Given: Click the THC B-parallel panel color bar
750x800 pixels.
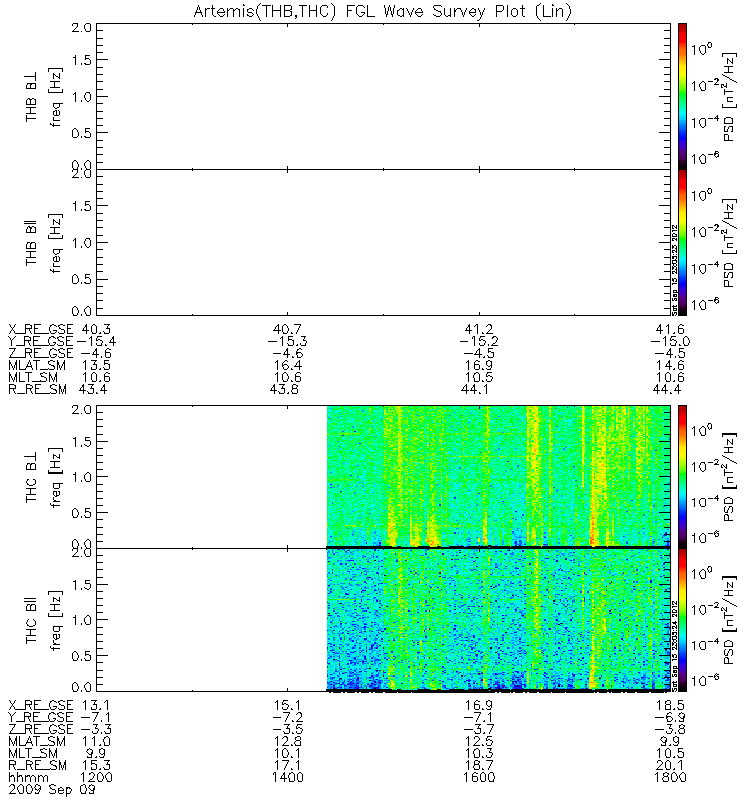Looking at the screenshot, I should pyautogui.click(x=682, y=620).
